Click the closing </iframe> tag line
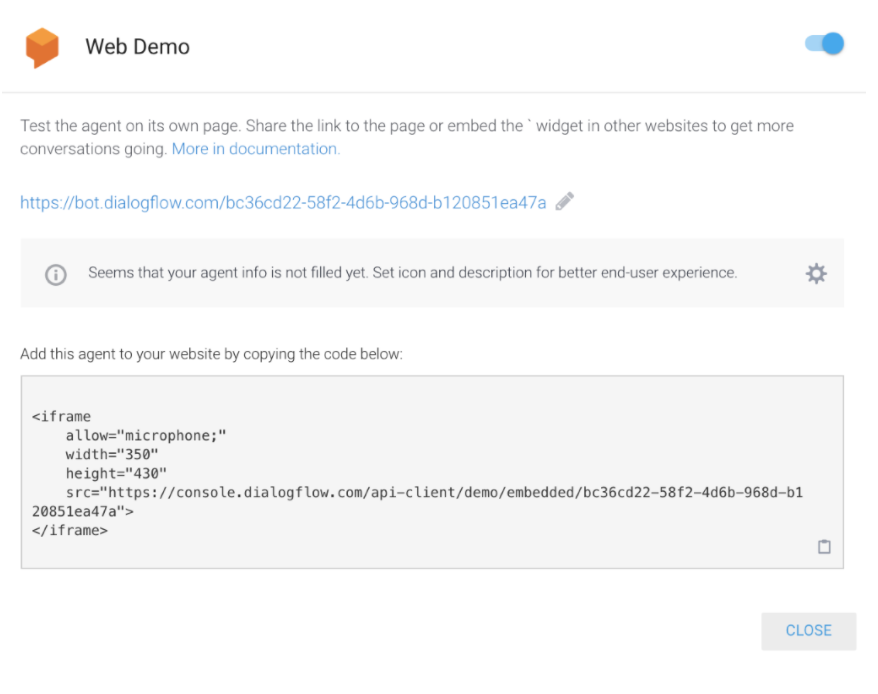Screen dimensions: 878x694 tap(69, 530)
